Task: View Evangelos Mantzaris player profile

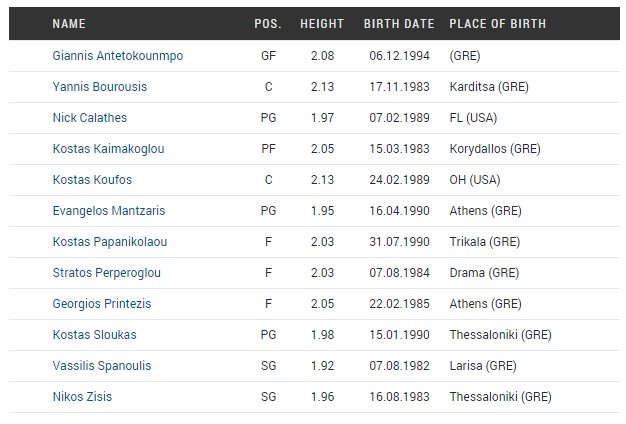Action: pyautogui.click(x=109, y=211)
